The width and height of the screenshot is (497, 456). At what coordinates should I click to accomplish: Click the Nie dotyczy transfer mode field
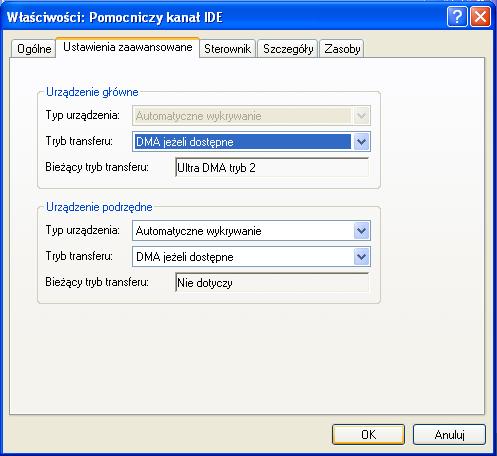(x=272, y=283)
